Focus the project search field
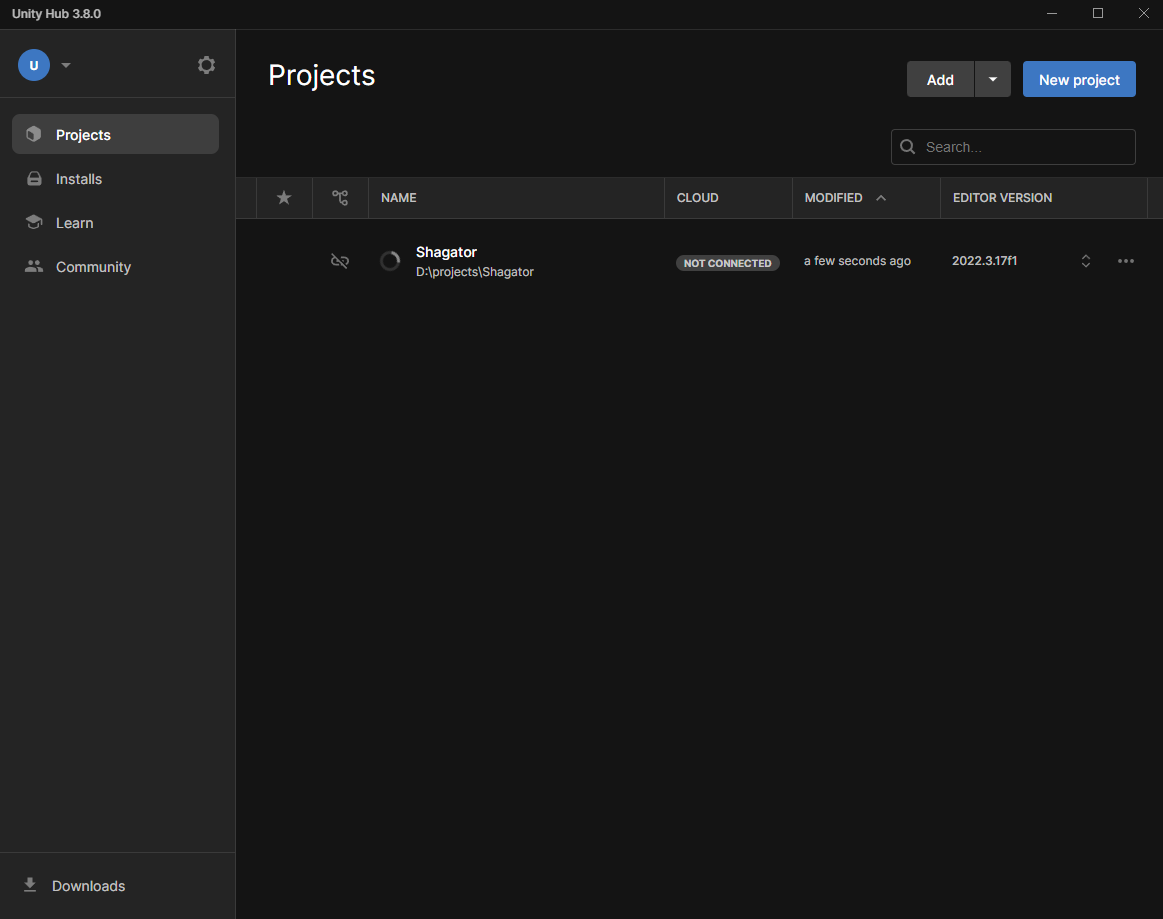The width and height of the screenshot is (1163, 919). pyautogui.click(x=1025, y=147)
